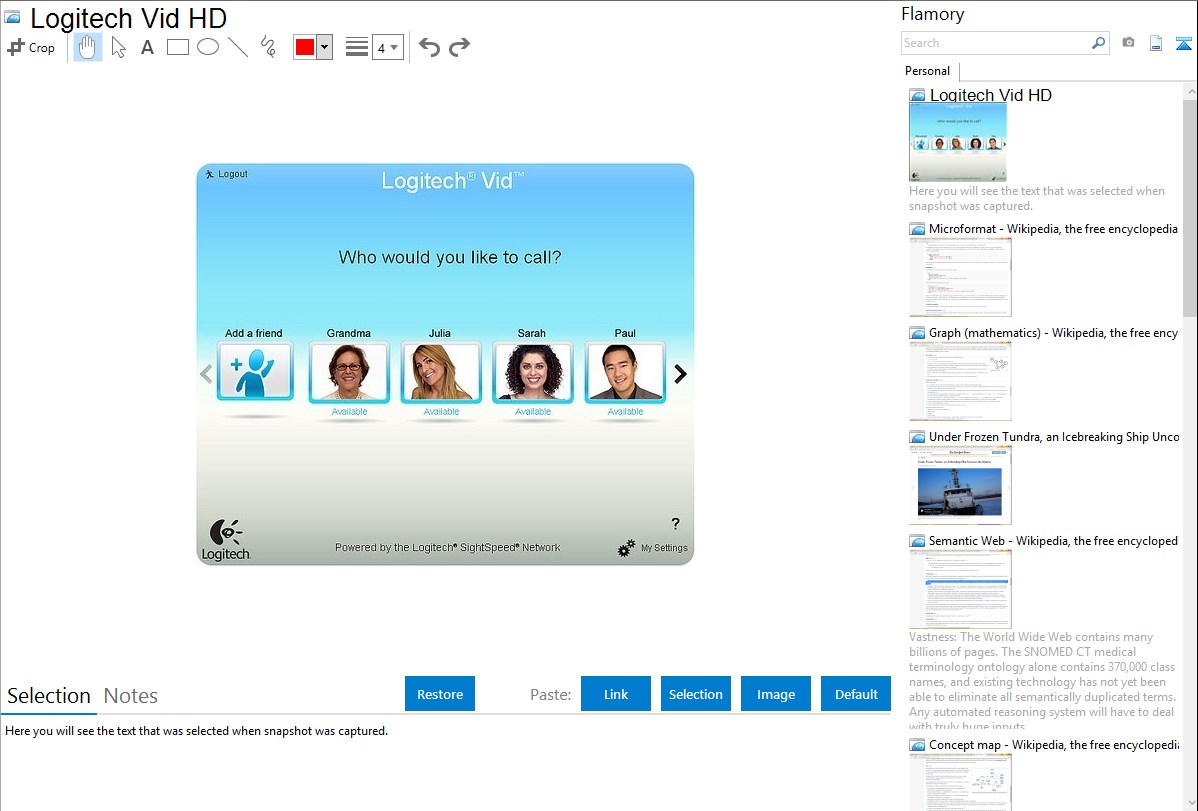Click the camera capture icon

click(1128, 43)
